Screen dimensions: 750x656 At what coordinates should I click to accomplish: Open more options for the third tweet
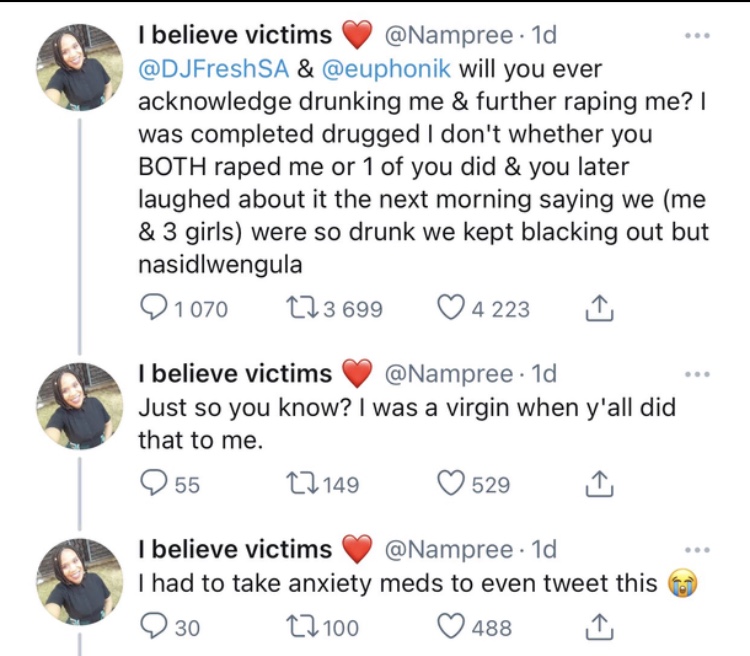tap(697, 550)
